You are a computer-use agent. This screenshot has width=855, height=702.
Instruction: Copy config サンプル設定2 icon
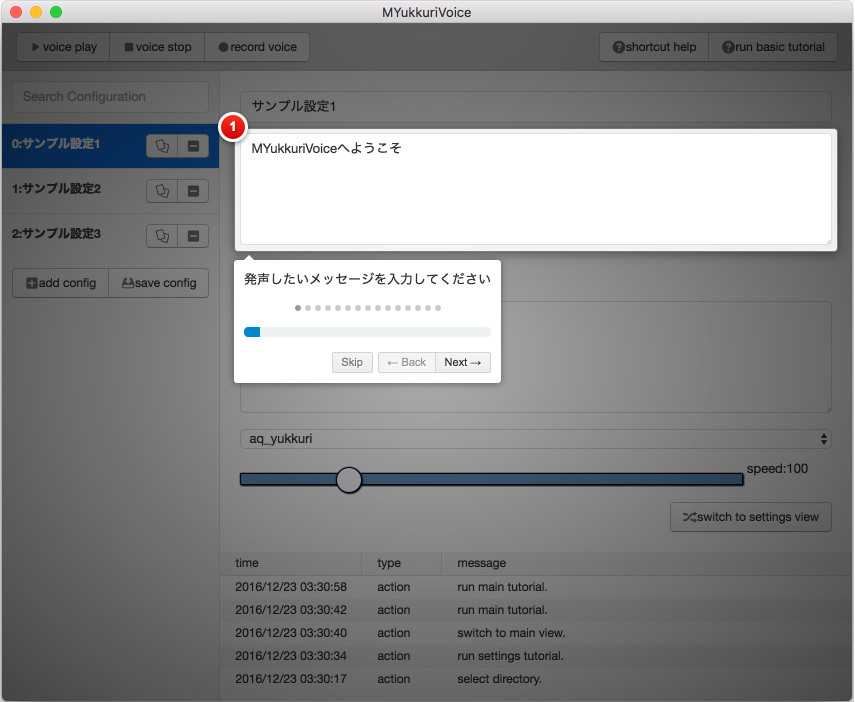(162, 191)
